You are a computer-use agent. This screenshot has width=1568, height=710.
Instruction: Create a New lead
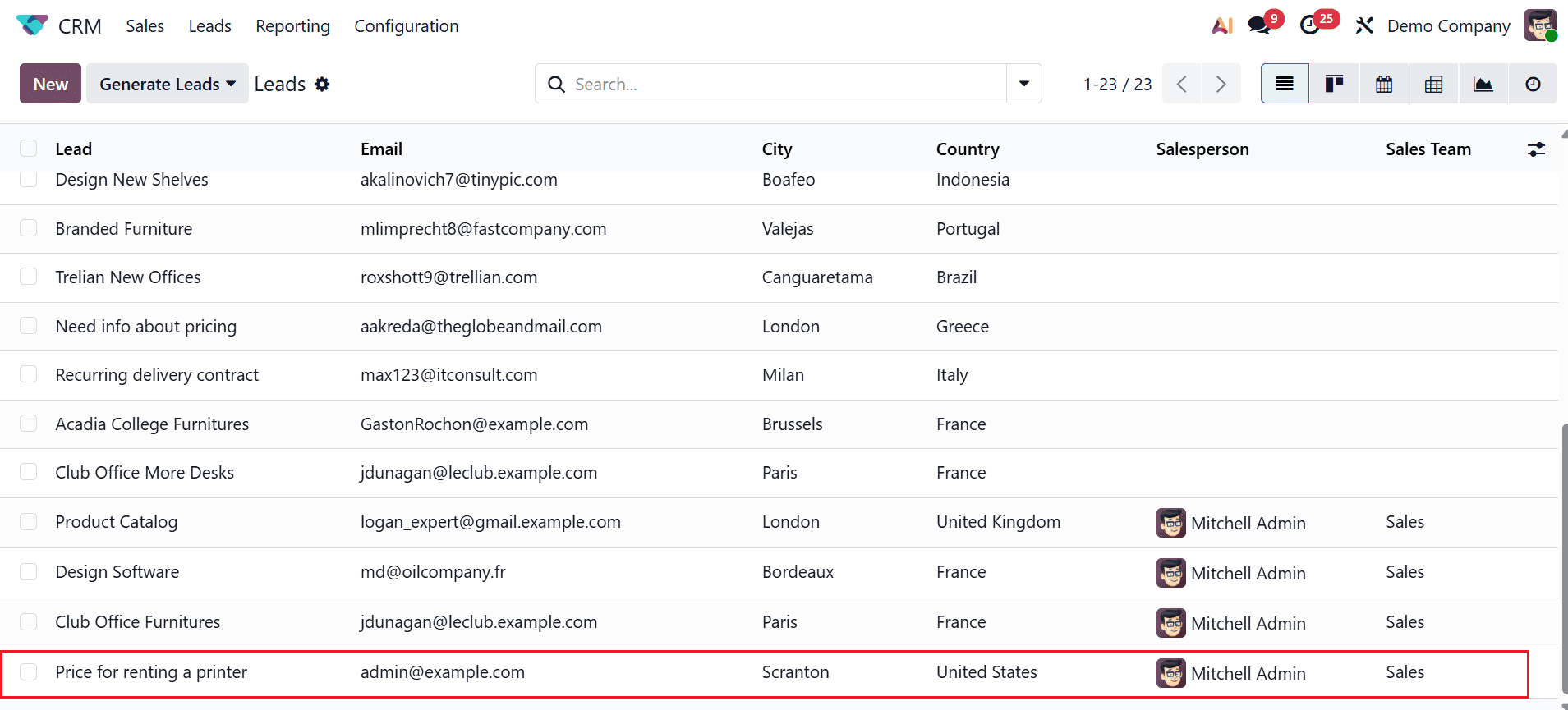point(50,84)
